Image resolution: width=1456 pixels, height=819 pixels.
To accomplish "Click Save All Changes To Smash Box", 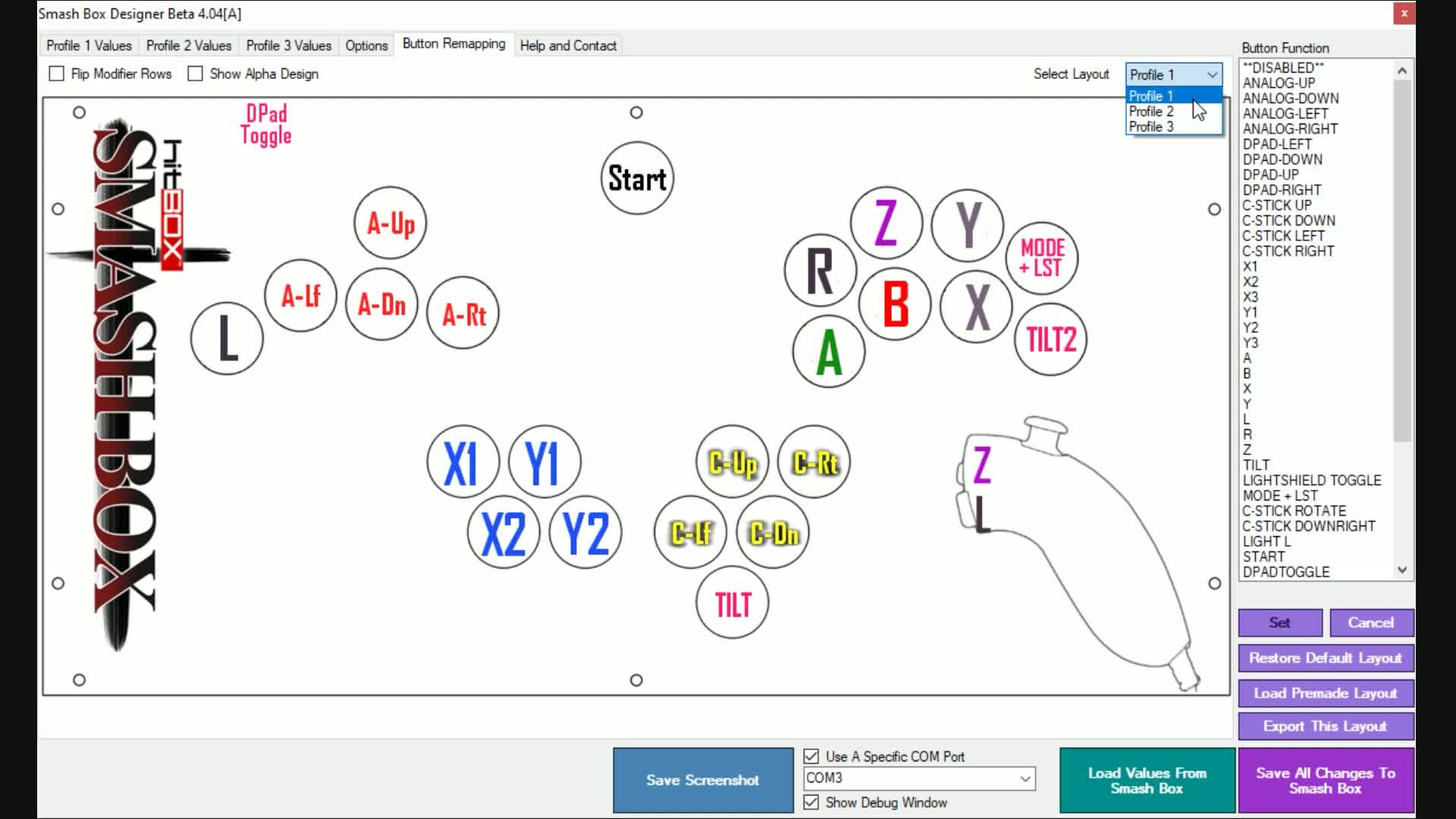I will [x=1326, y=780].
